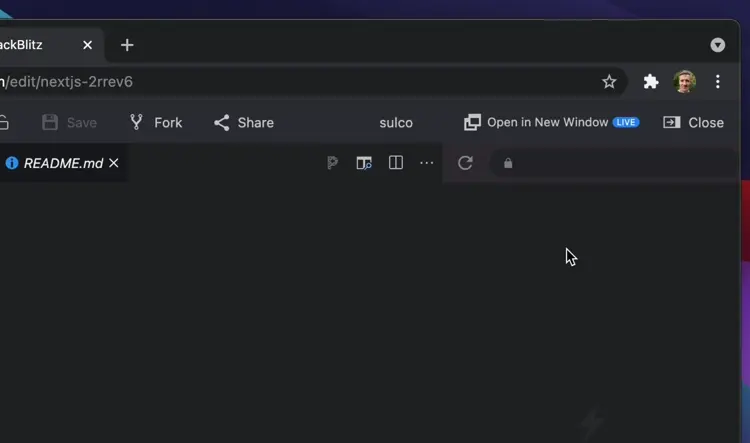Click the preview address field
Viewport: 750px width, 443px height.
pos(614,163)
